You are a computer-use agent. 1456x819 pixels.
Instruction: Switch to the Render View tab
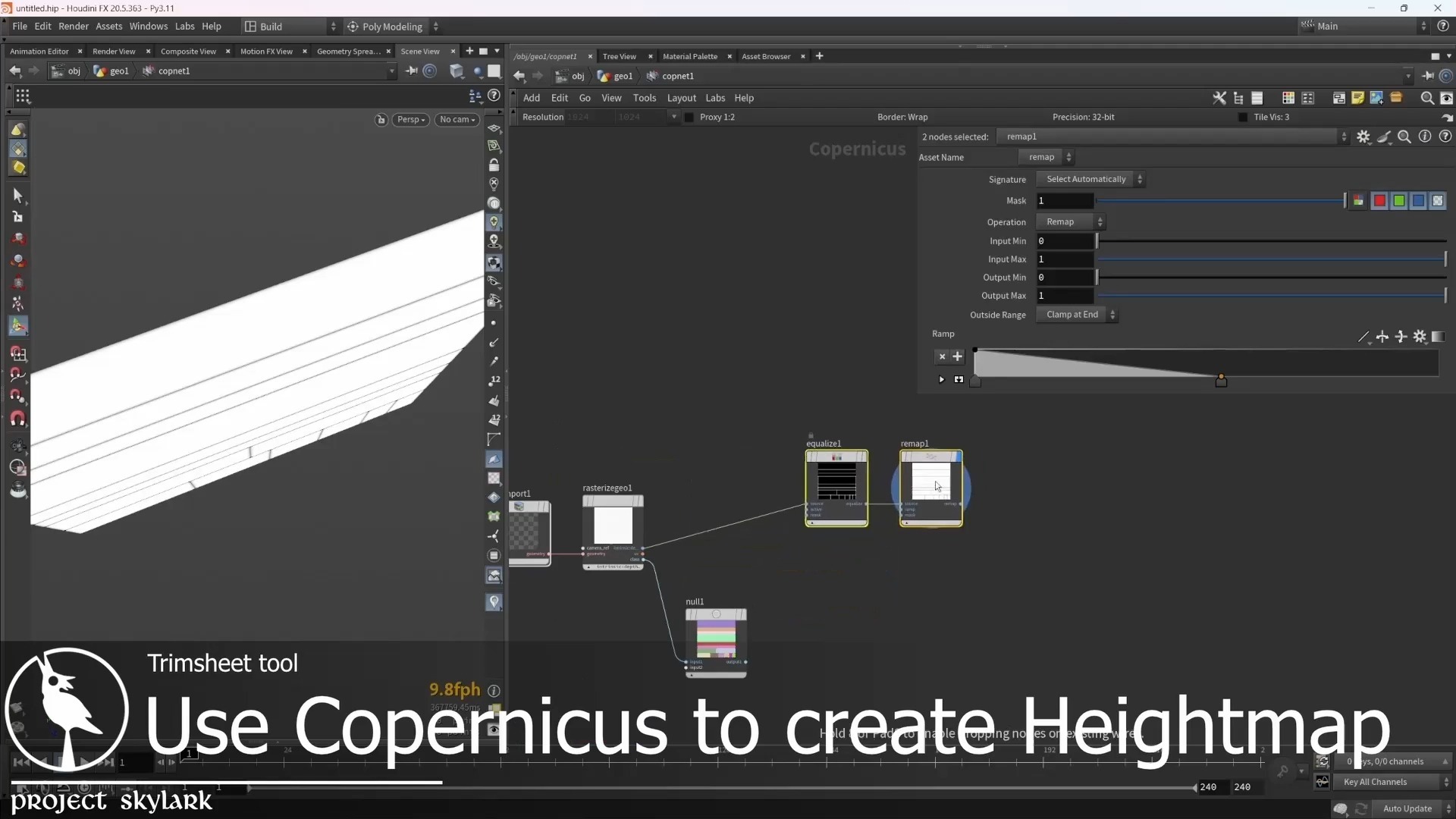[114, 52]
